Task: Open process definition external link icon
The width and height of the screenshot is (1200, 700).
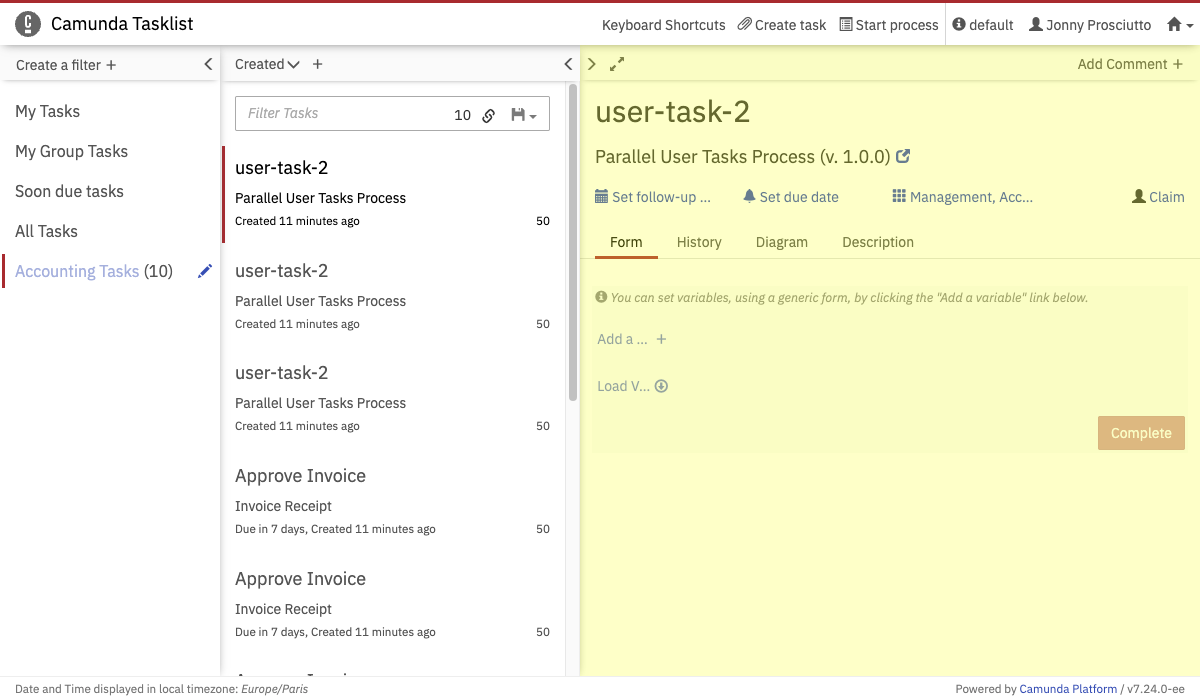Action: (x=903, y=157)
